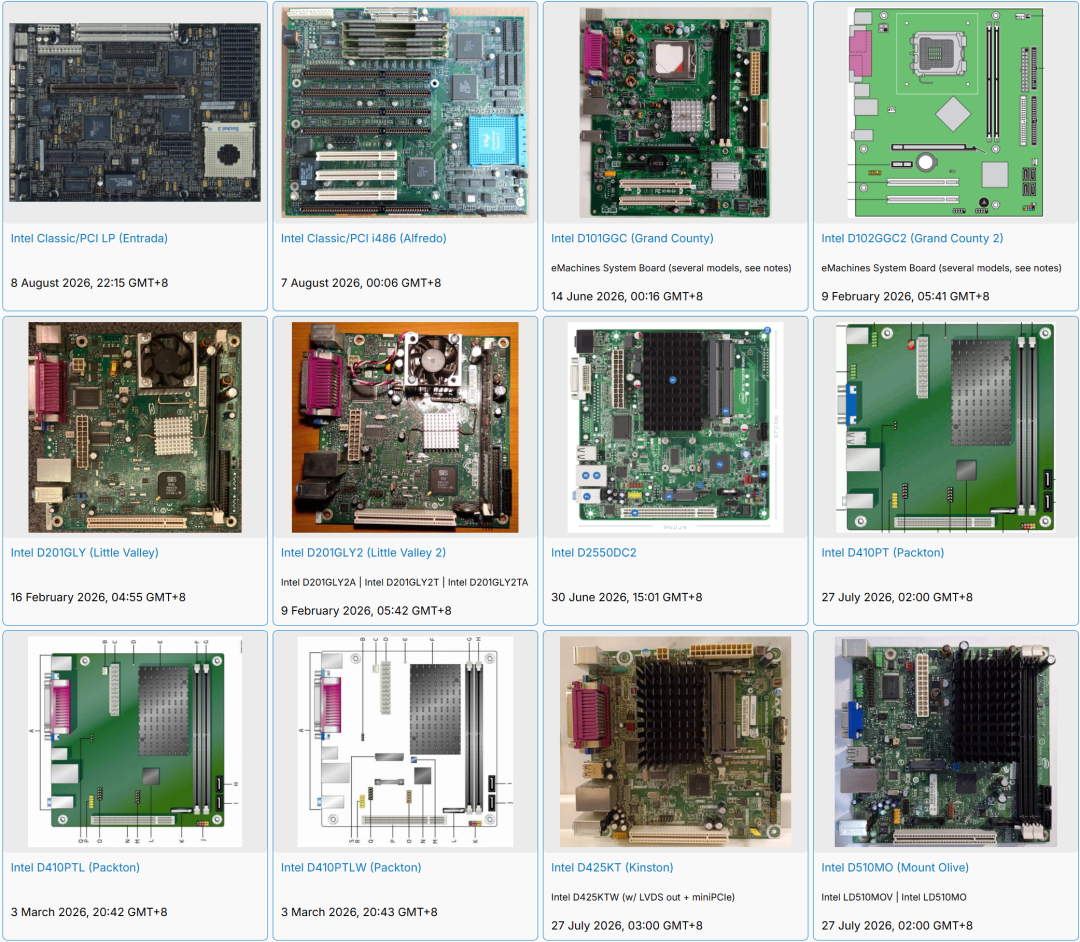Open the Intel Classic/PCI i486 (Alfredo) link
The height and width of the screenshot is (942, 1080).
pos(364,238)
